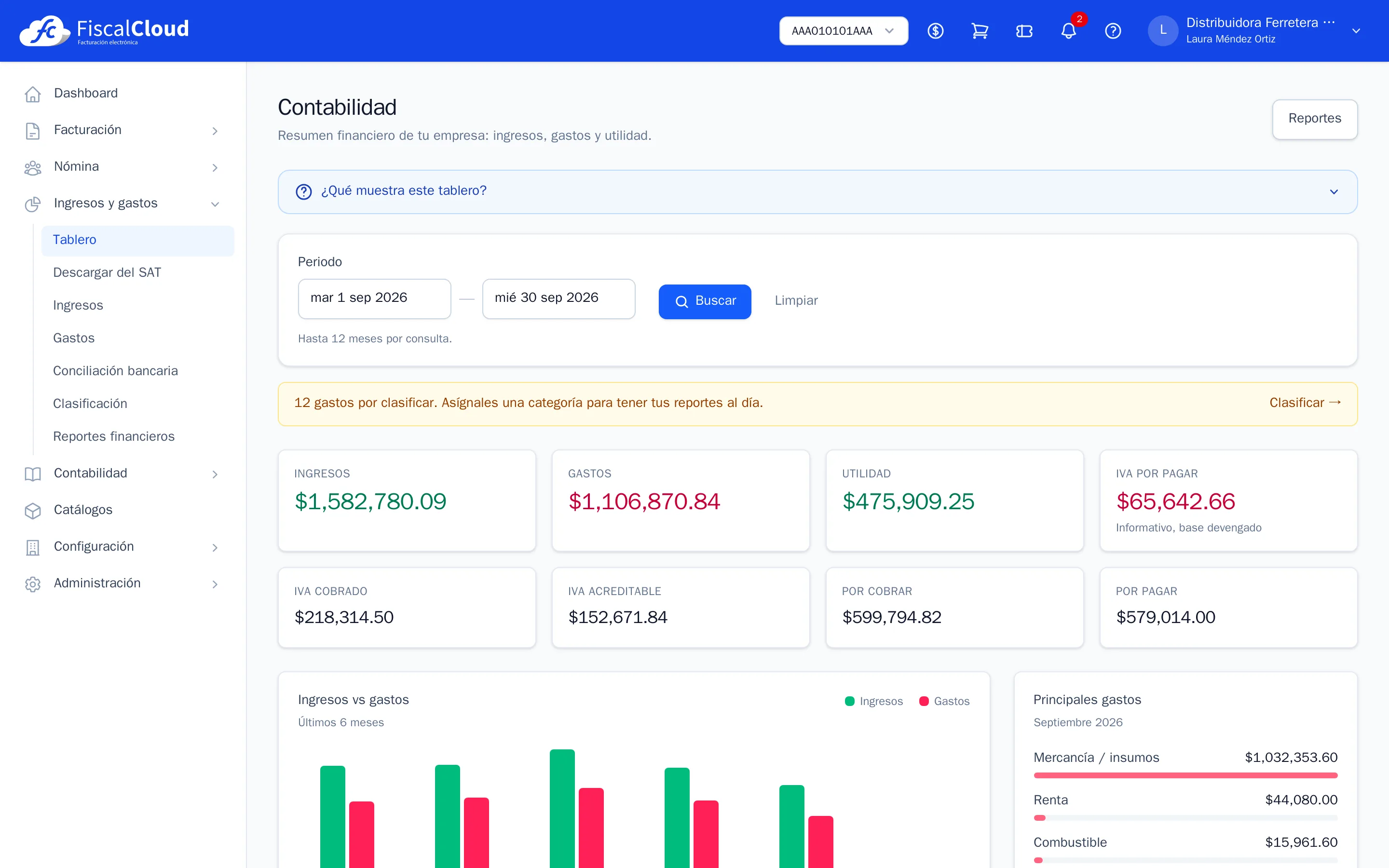Open Descargar del SAT
Viewport: 1389px width, 868px height.
pyautogui.click(x=138, y=272)
